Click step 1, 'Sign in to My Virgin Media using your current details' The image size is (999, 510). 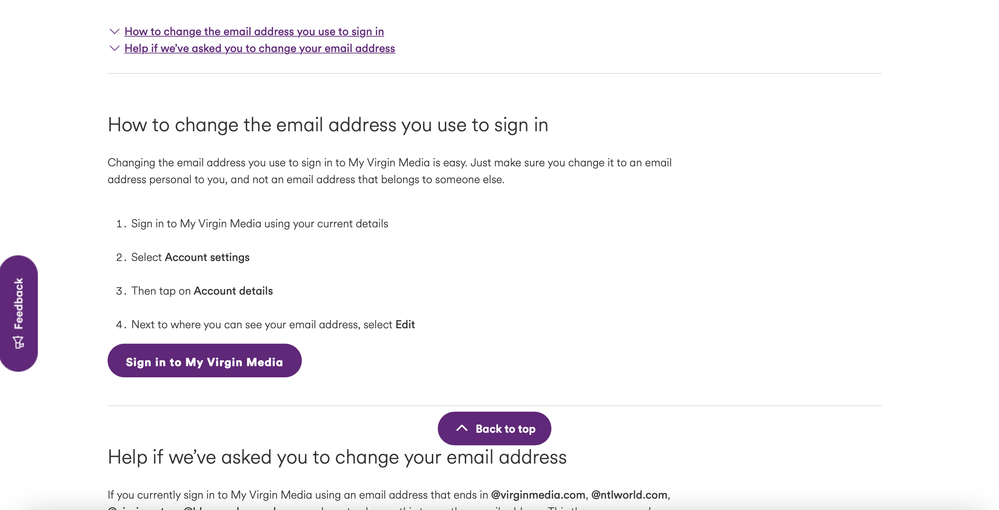[260, 224]
